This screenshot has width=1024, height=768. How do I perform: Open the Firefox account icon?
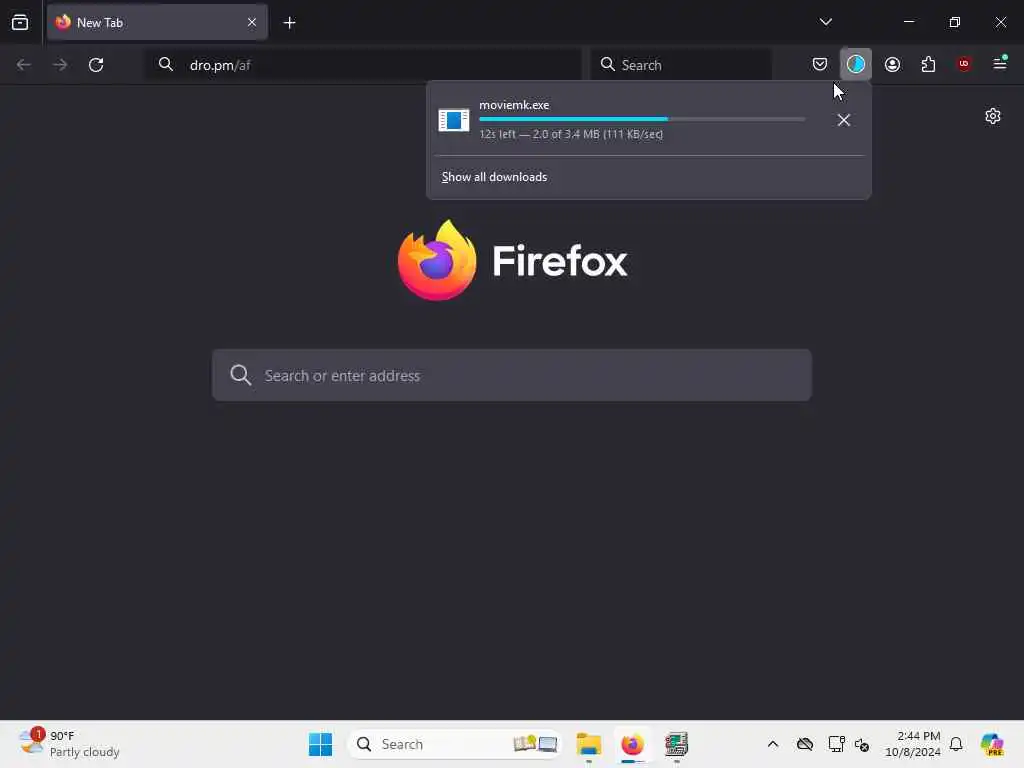[892, 64]
